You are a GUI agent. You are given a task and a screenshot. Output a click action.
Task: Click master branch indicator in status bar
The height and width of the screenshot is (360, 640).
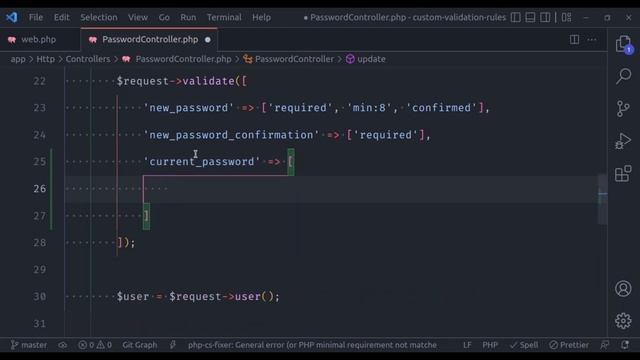tap(29, 345)
